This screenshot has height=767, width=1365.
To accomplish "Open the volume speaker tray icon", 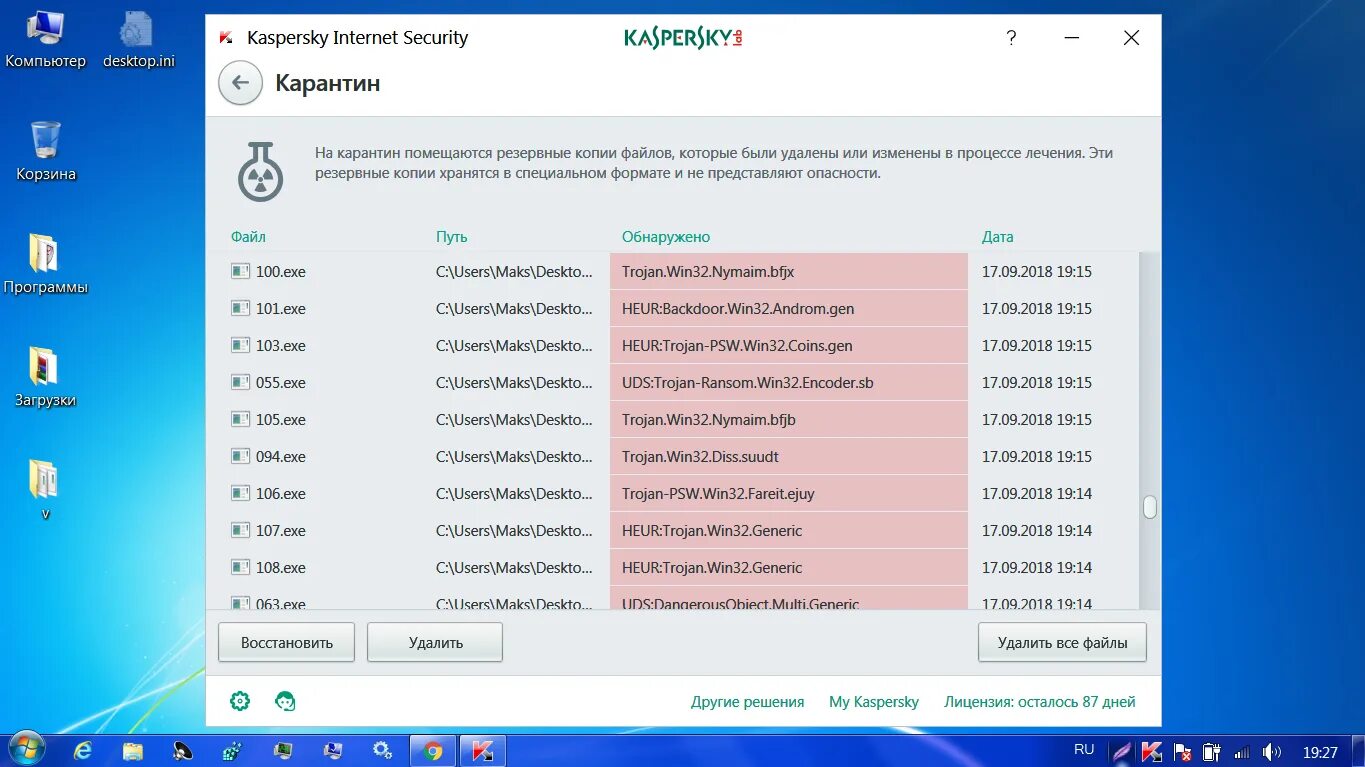I will (x=1272, y=751).
